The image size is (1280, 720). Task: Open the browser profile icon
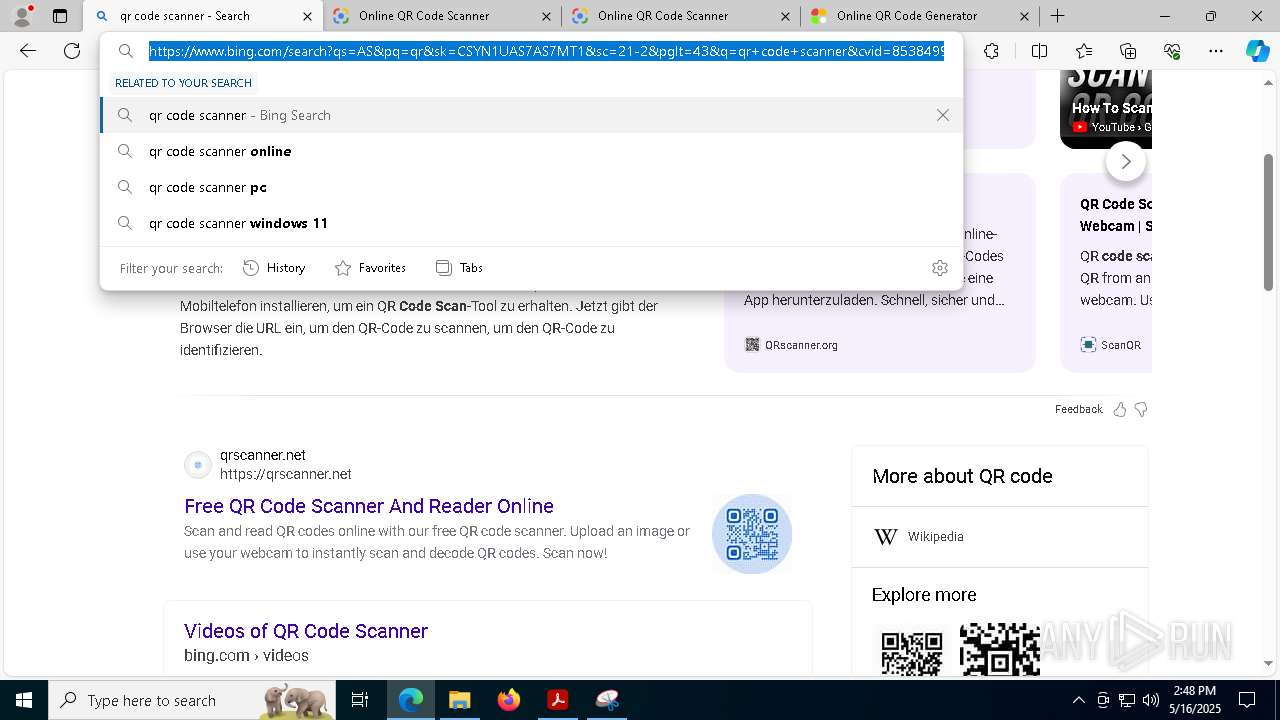tap(22, 15)
